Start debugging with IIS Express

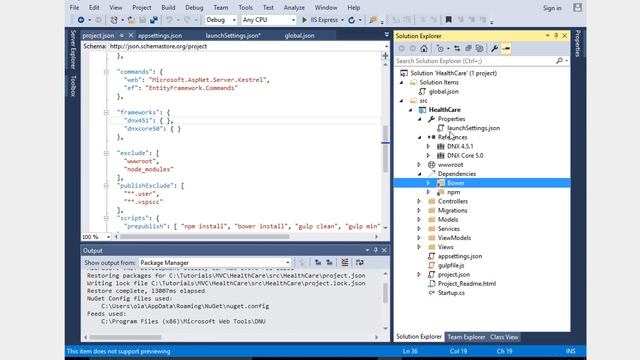coord(320,20)
